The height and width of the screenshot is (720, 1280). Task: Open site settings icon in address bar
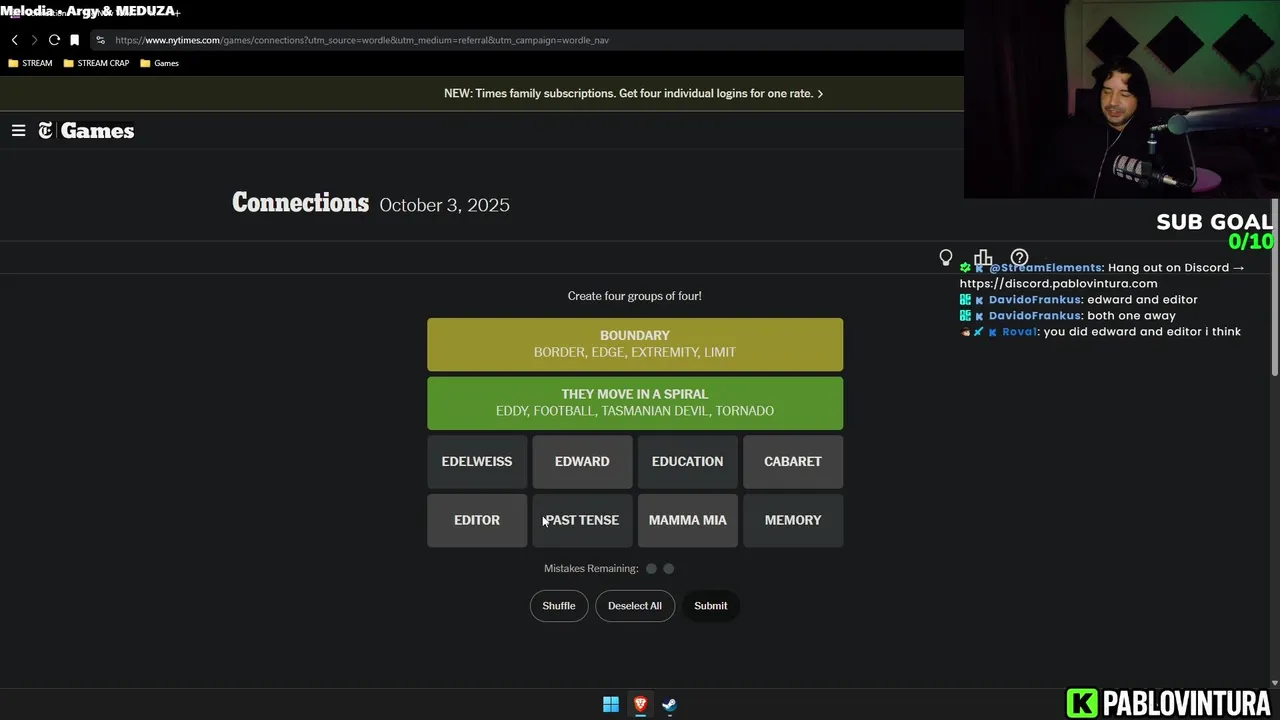point(100,40)
